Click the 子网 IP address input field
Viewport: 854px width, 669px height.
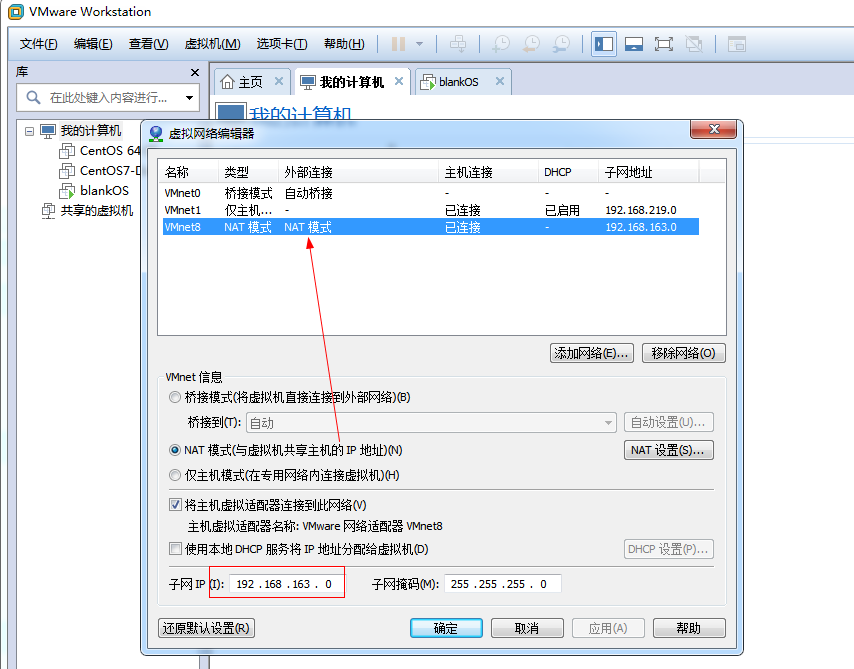(287, 584)
